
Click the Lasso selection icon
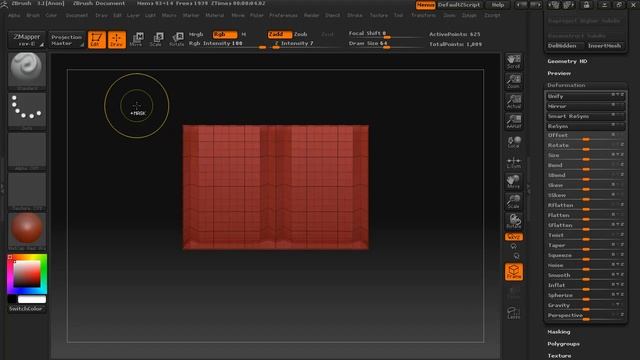tap(513, 313)
